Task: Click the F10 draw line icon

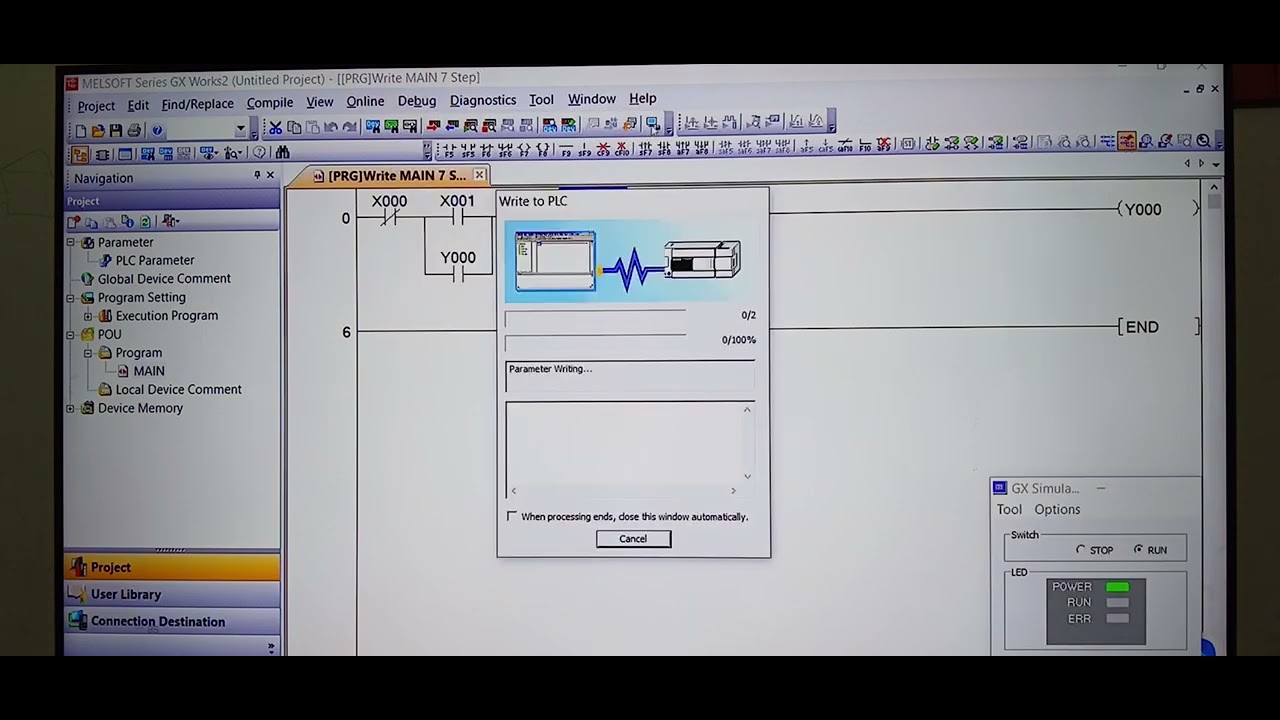Action: (865, 146)
